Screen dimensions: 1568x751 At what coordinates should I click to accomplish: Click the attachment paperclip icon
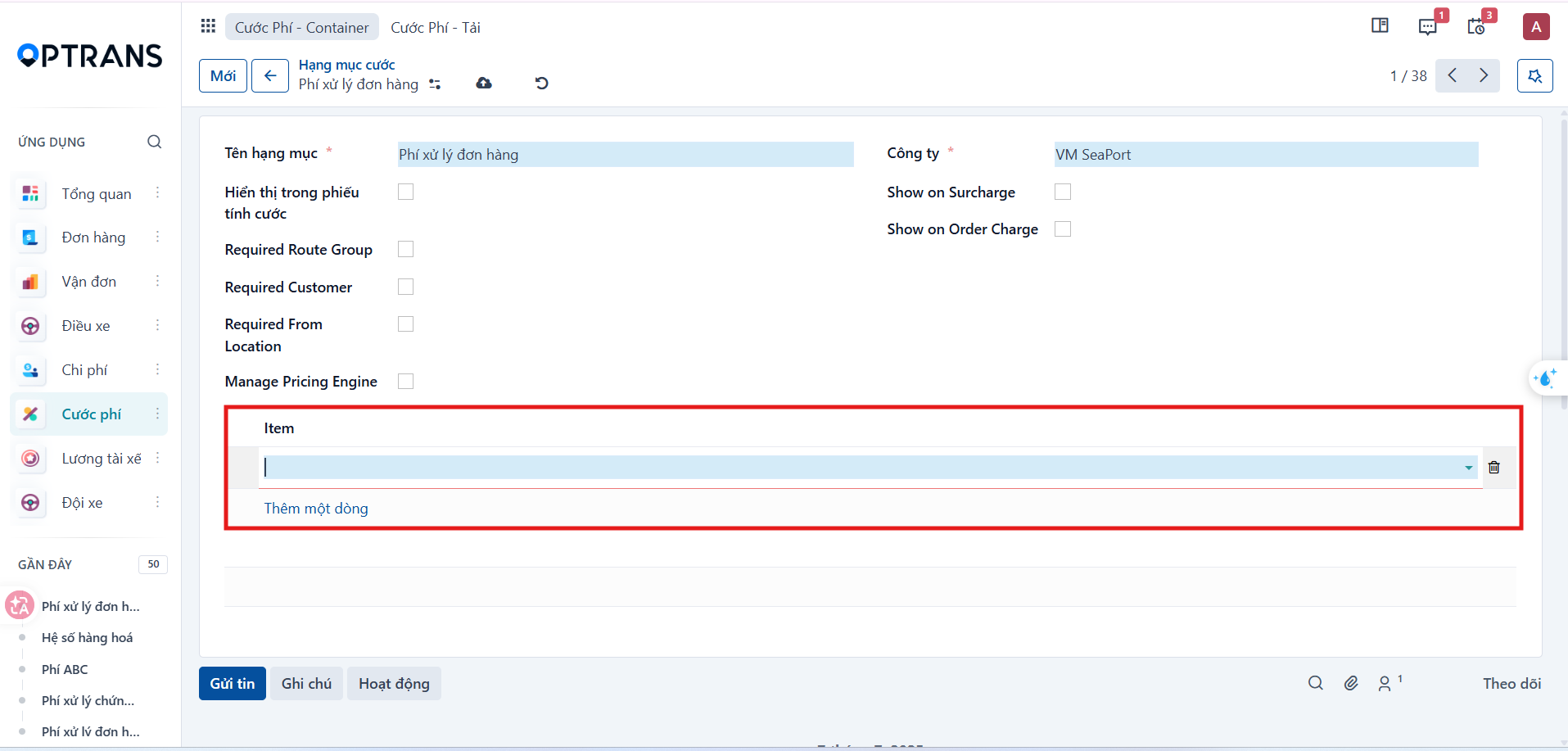(x=1351, y=683)
